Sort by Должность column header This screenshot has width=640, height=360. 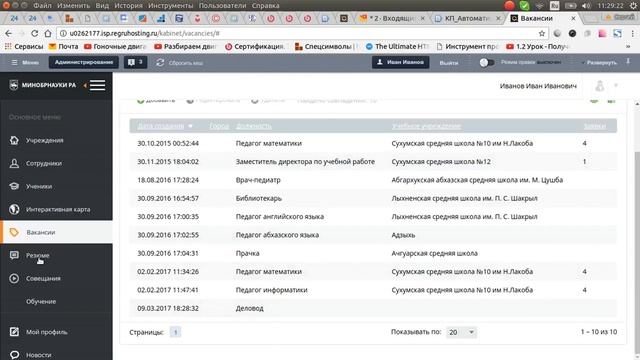[253, 126]
